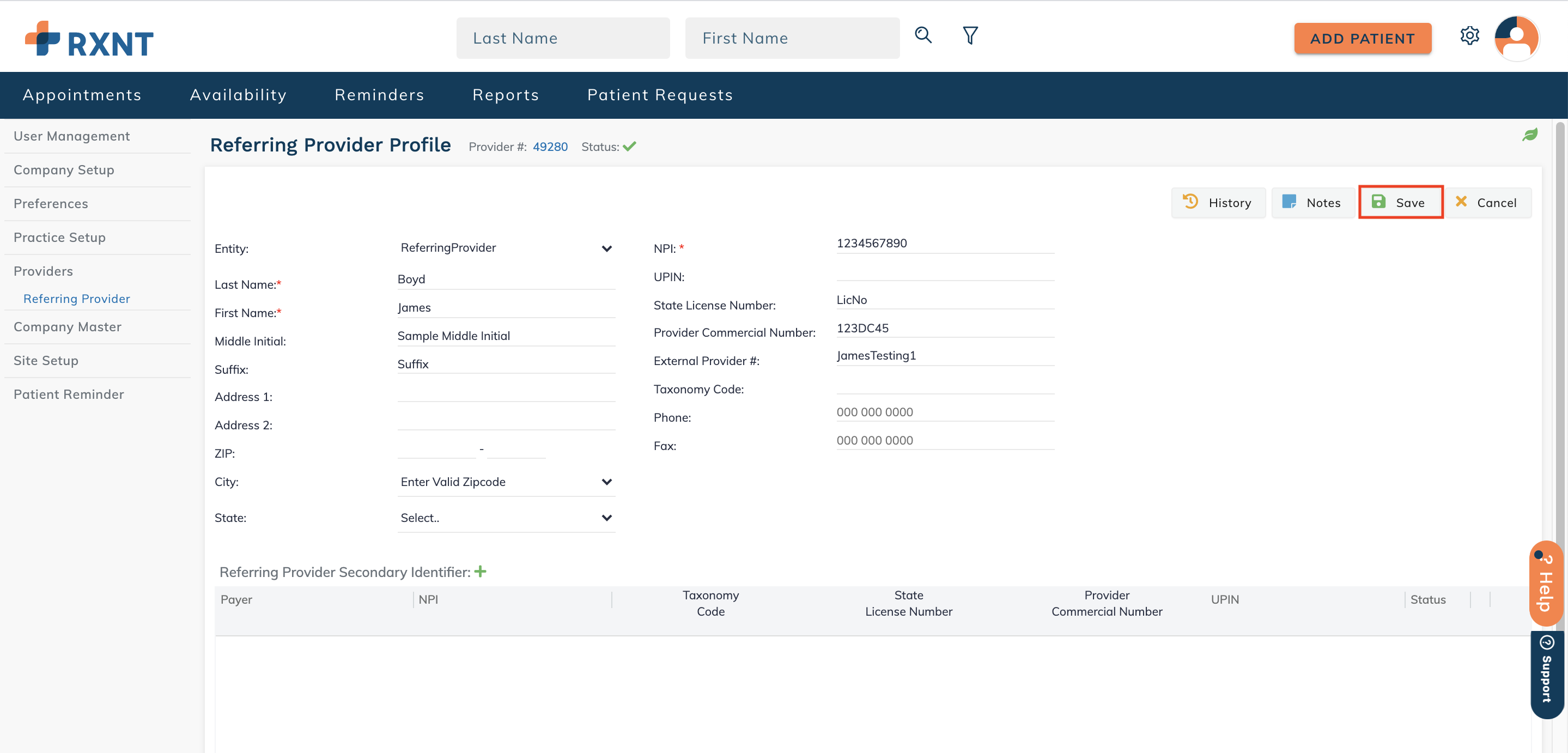This screenshot has width=1568, height=753.
Task: Open the settings gear icon
Action: (x=1469, y=36)
